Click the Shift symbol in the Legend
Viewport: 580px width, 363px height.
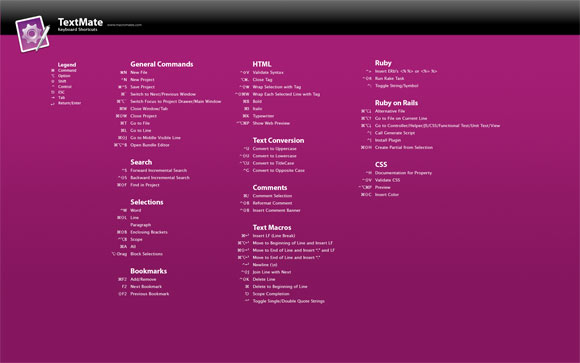point(53,81)
